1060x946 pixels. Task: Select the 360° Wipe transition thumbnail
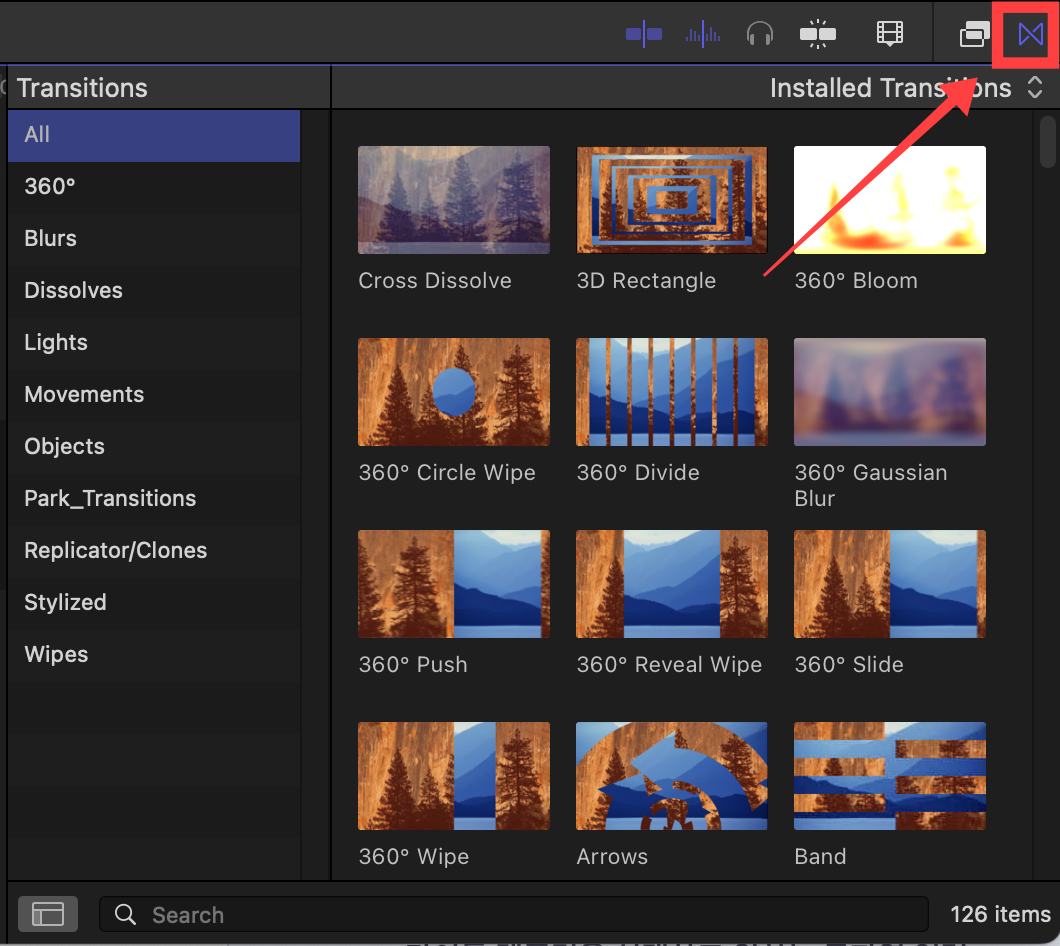tap(454, 776)
